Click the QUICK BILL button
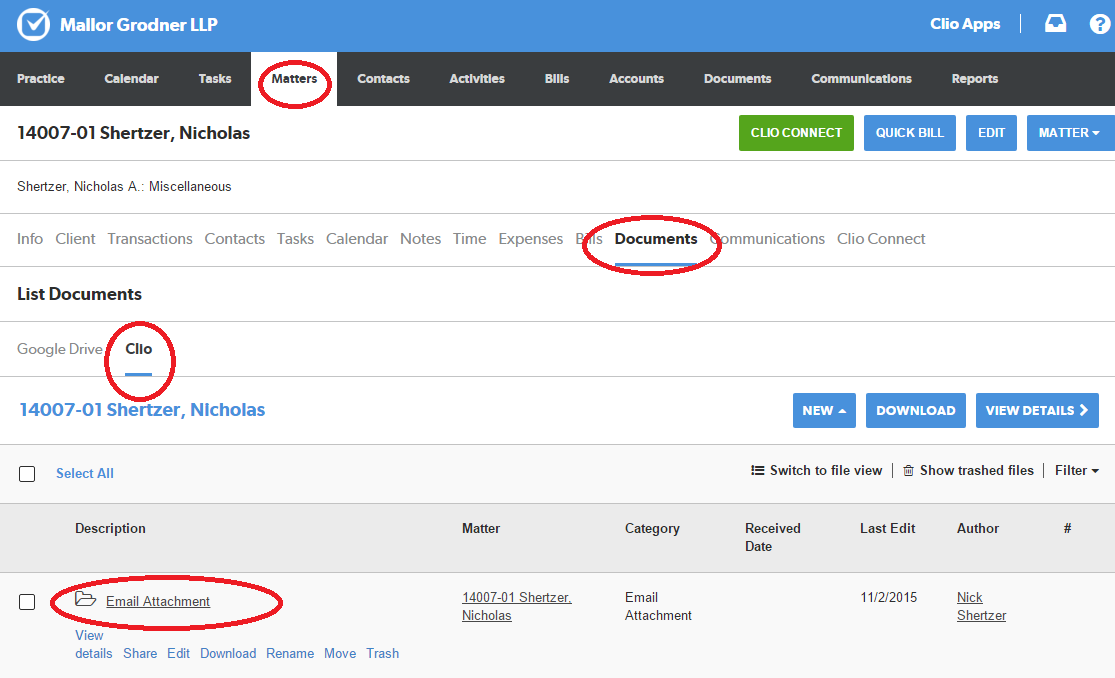This screenshot has width=1115, height=678. [x=909, y=133]
